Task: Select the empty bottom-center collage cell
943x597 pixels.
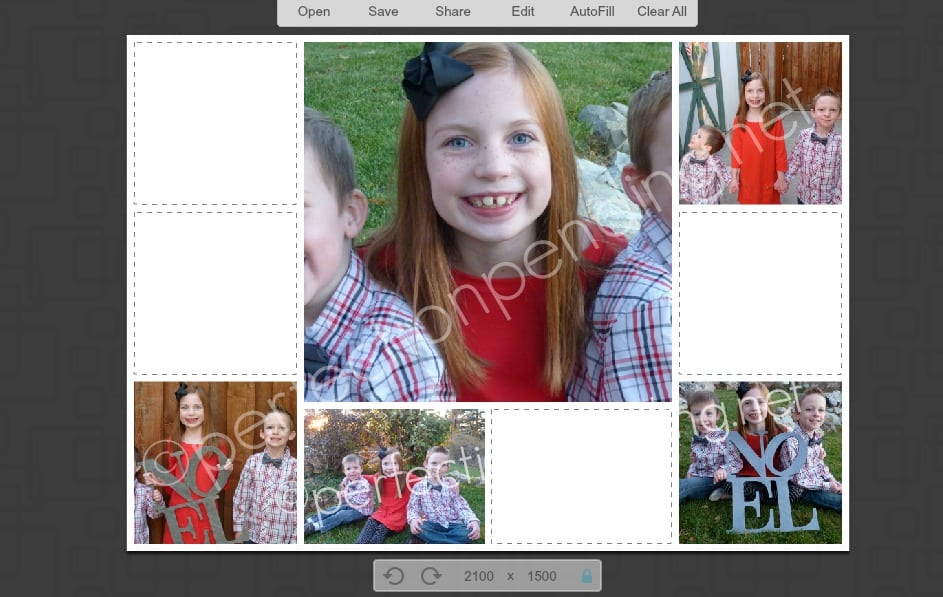Action: 582,476
